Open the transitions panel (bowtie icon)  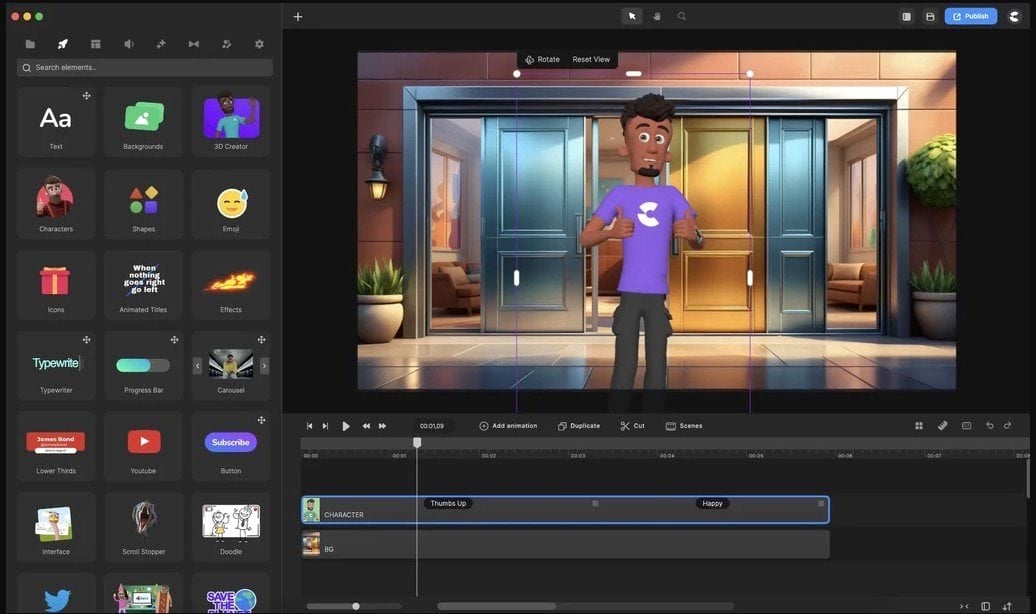194,44
